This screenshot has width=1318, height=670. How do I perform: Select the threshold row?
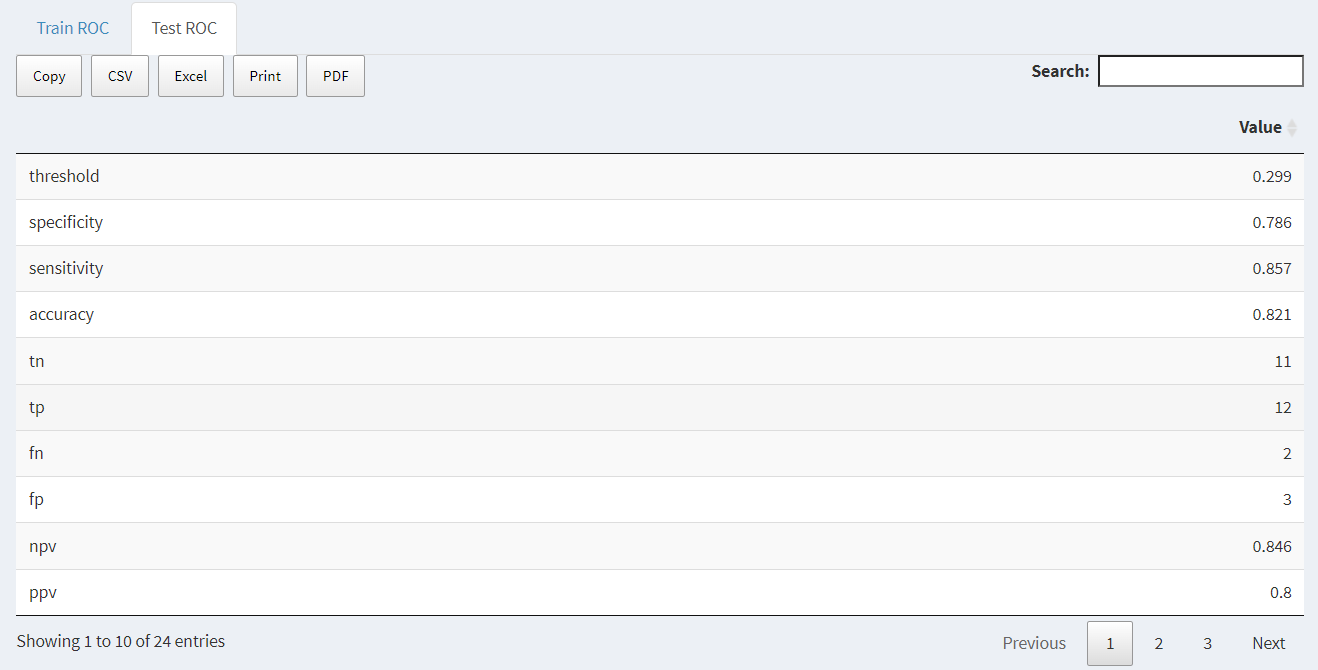point(64,176)
